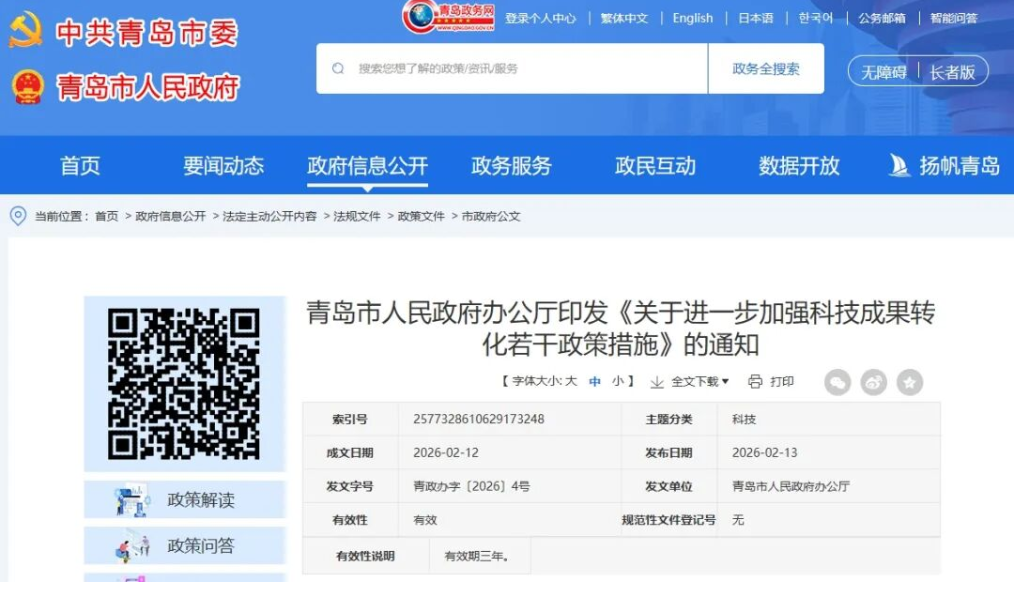Share the notice via Weibo icon

(873, 382)
